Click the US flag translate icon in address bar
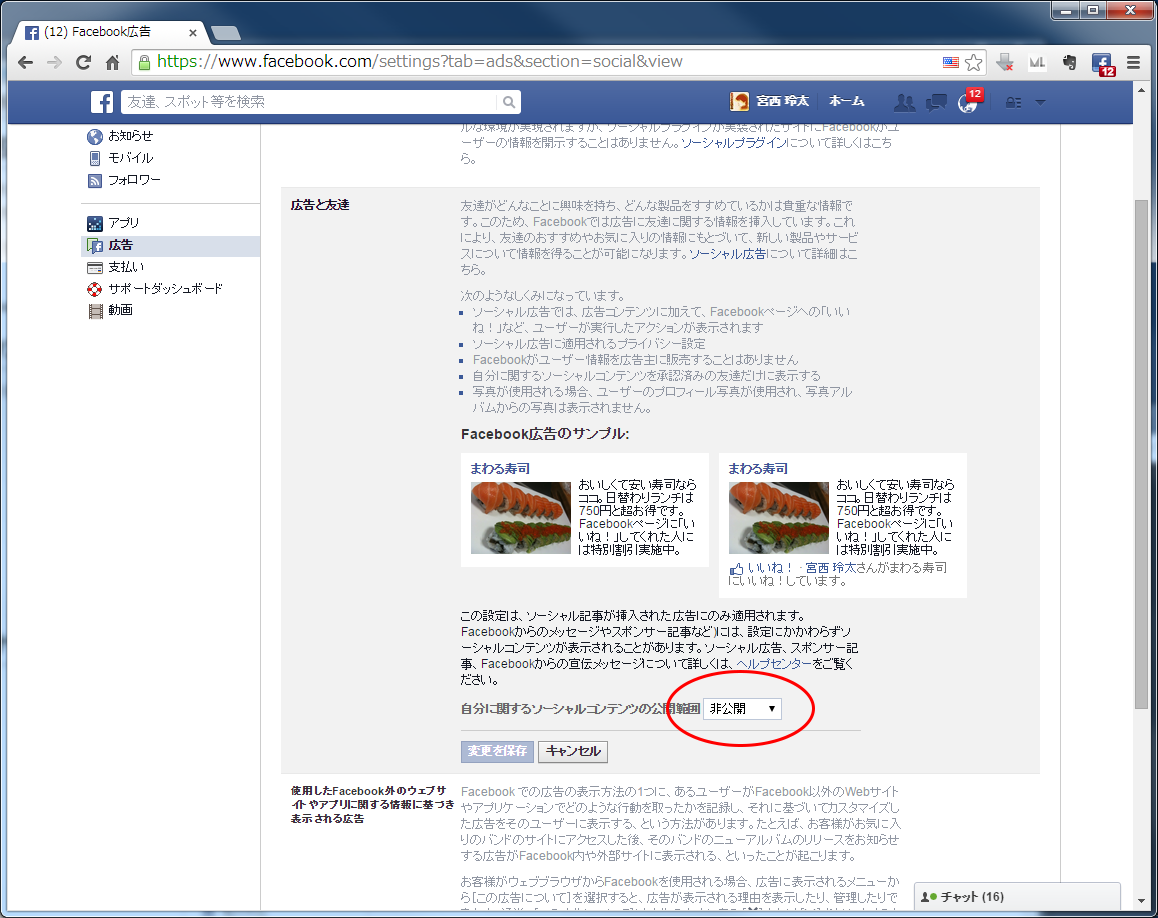 [x=950, y=62]
